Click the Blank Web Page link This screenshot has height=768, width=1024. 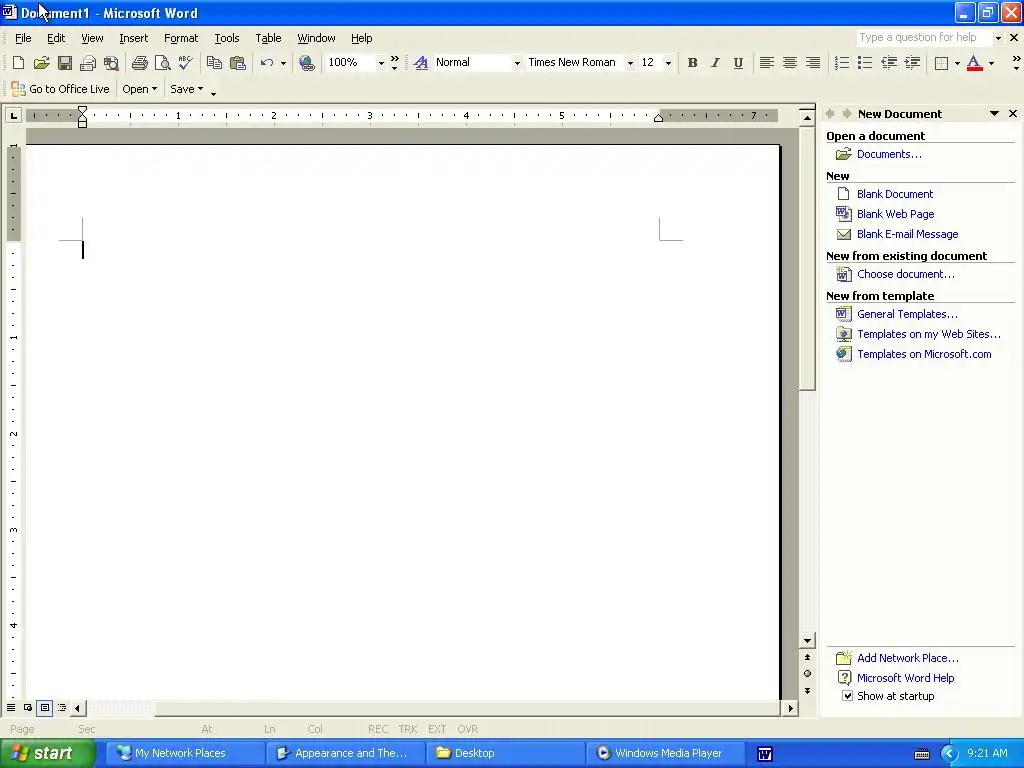tap(895, 214)
